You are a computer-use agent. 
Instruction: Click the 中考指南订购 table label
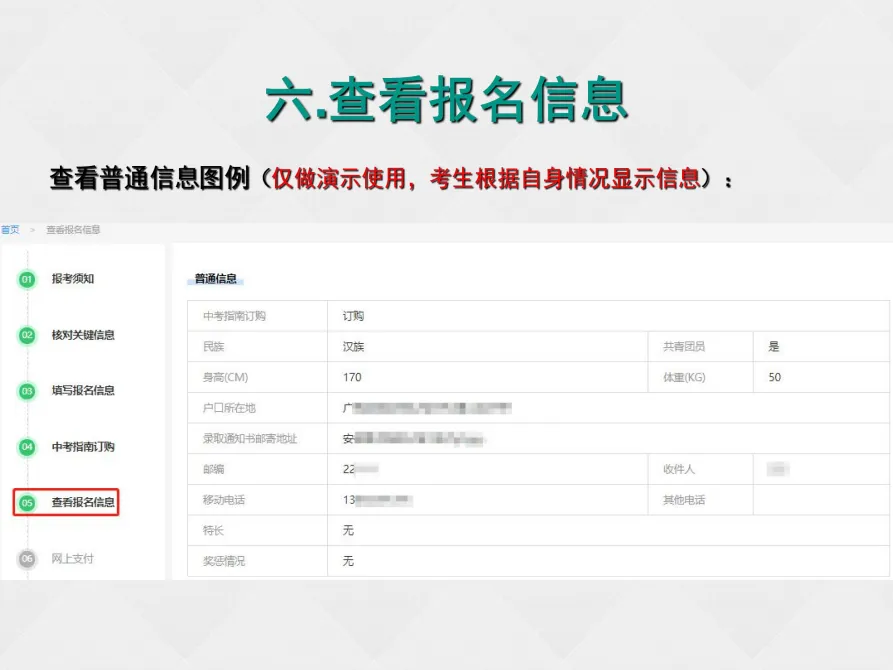point(234,316)
